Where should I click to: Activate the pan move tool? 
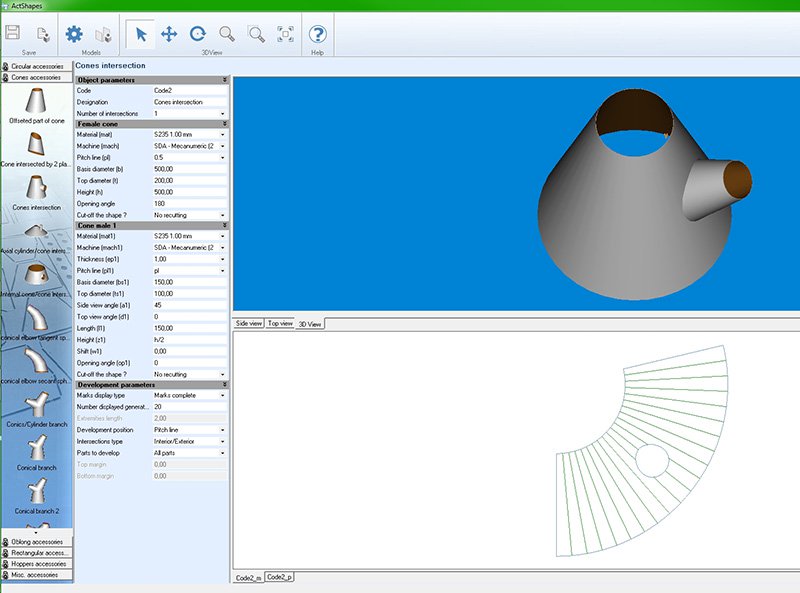click(169, 33)
